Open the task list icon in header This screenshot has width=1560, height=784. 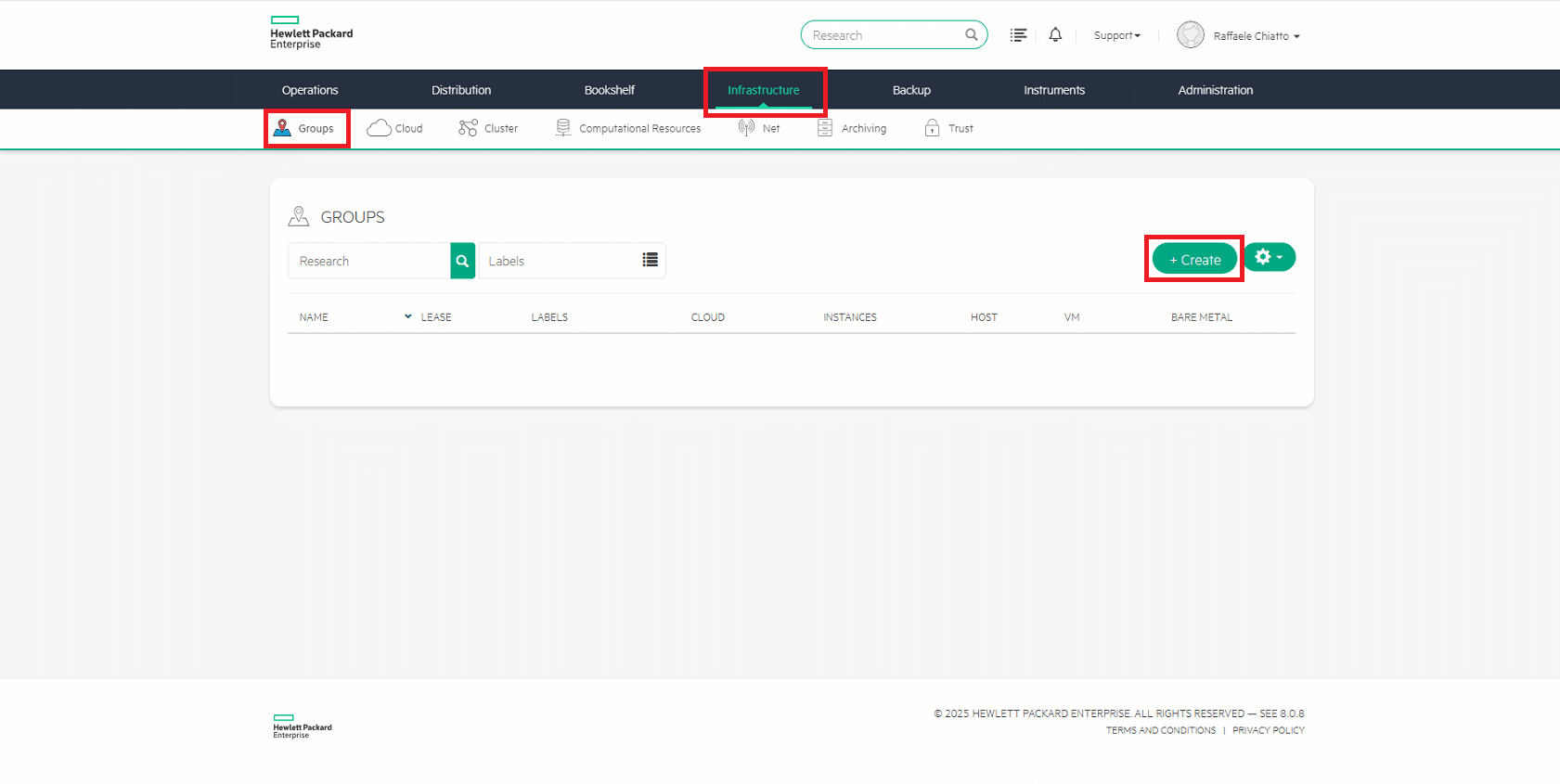tap(1018, 35)
